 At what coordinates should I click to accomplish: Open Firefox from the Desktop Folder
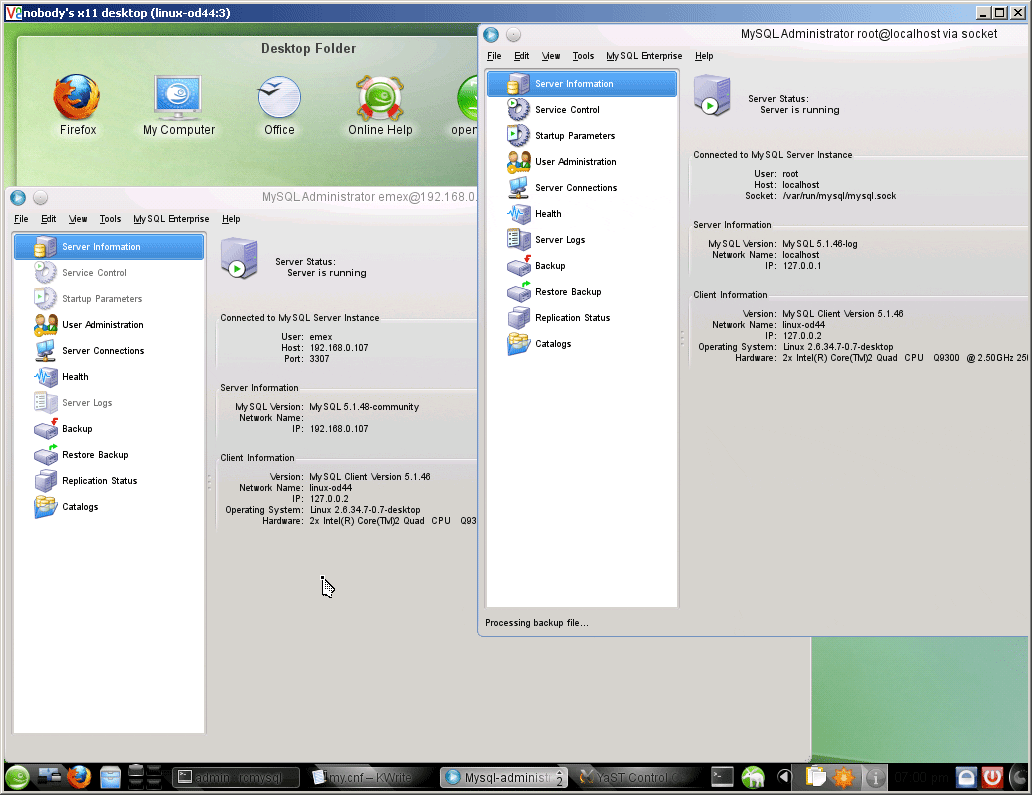point(78,104)
